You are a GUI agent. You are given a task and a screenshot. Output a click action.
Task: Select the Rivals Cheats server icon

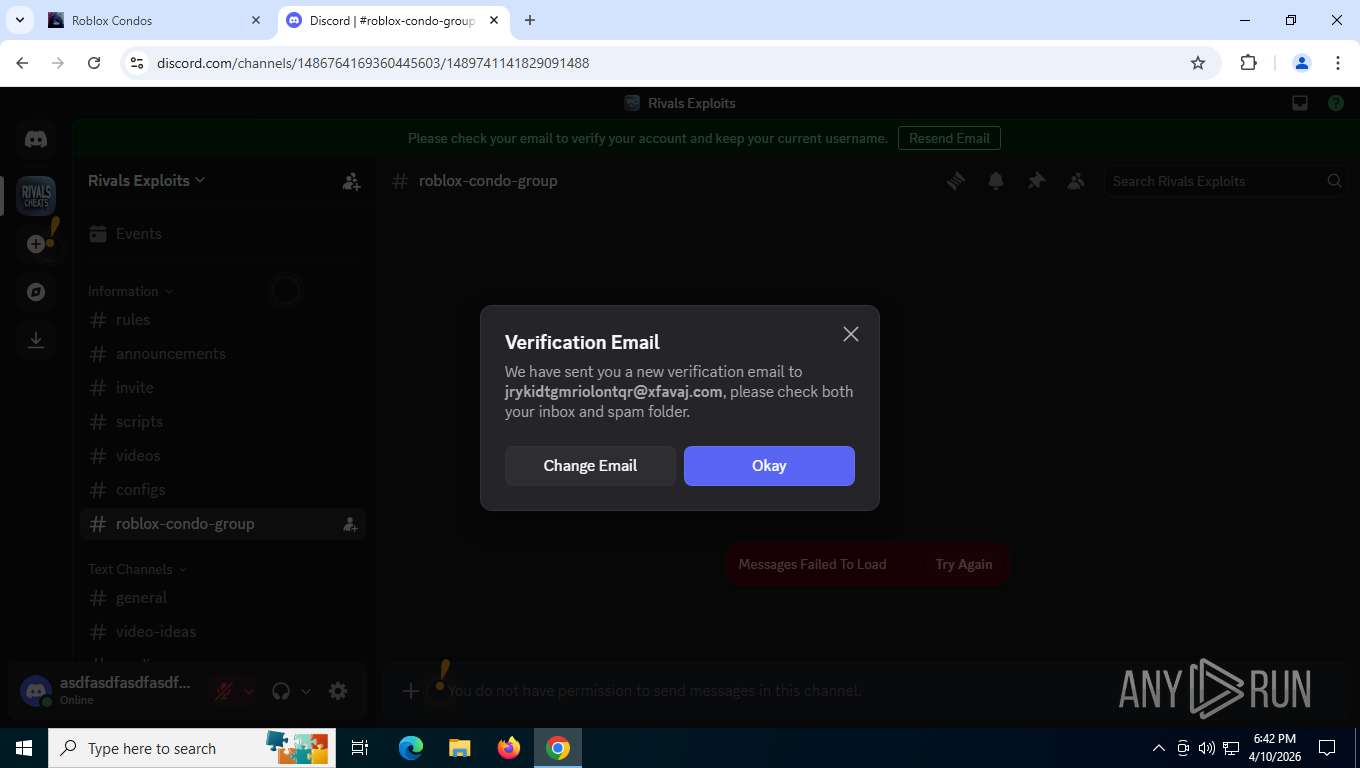tap(36, 195)
